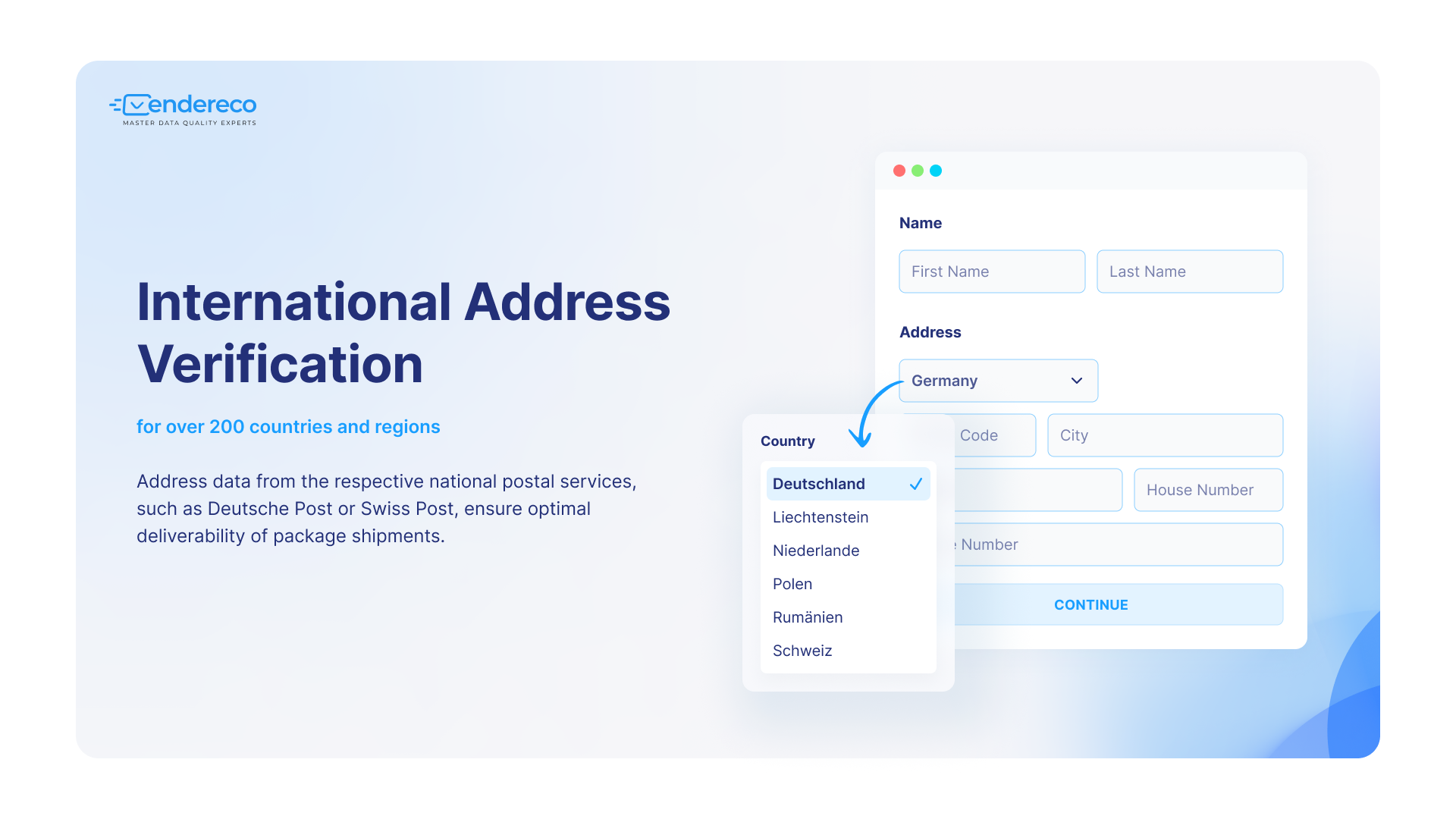Click the red close button
This screenshot has width=1456, height=819.
coord(899,170)
